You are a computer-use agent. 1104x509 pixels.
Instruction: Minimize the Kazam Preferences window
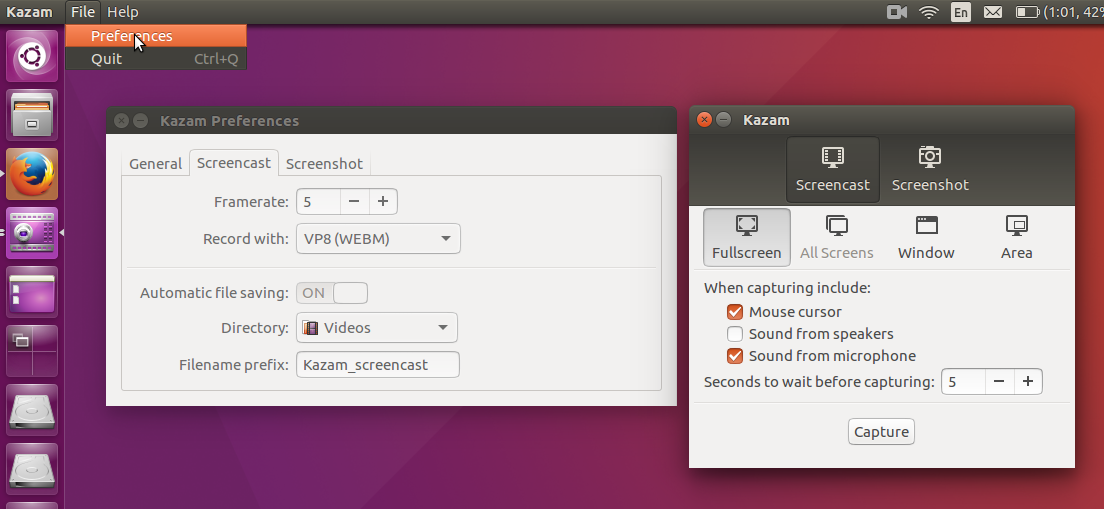tap(140, 120)
